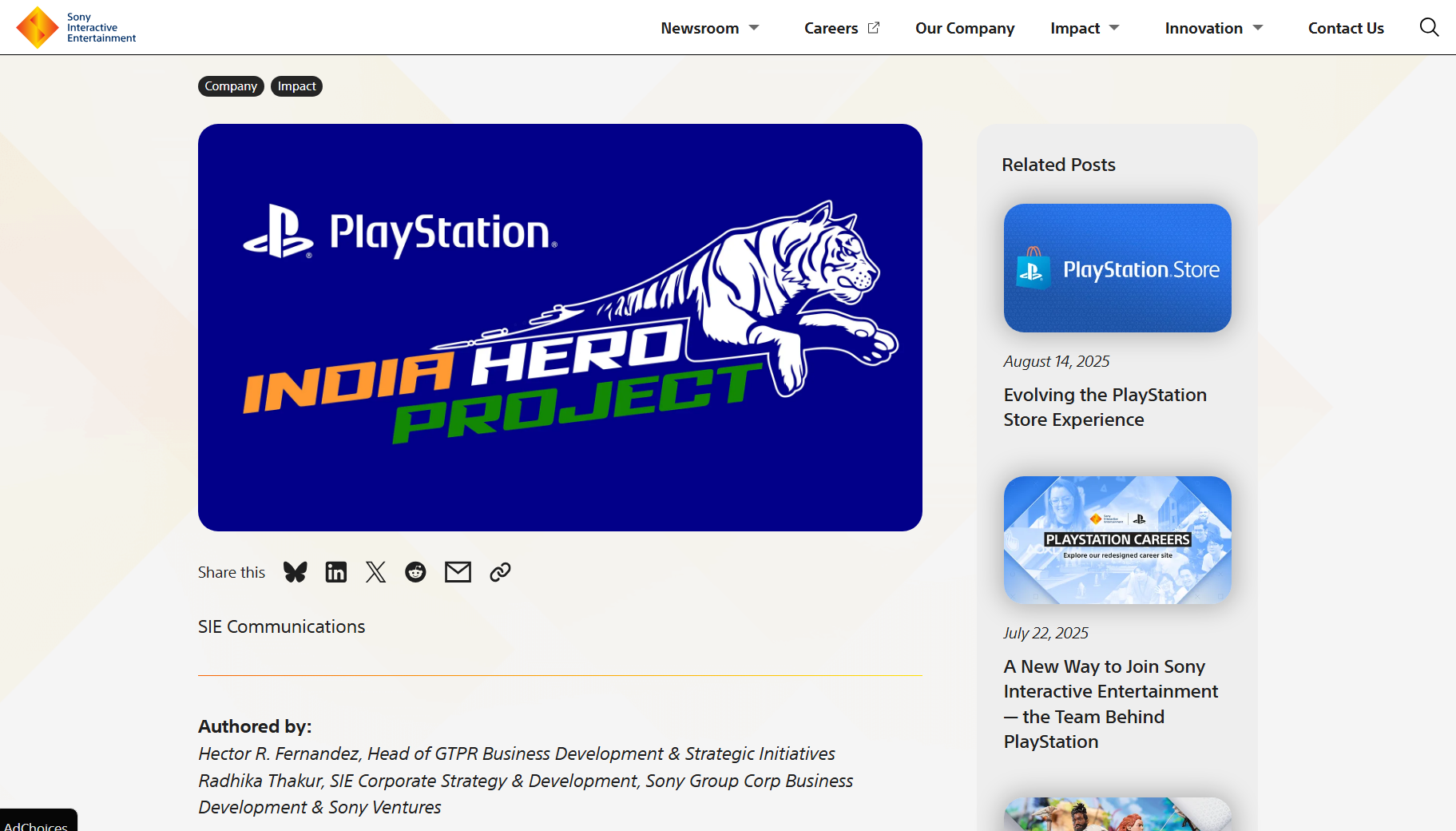
Task: Share article on Reddit icon
Action: pyautogui.click(x=415, y=572)
